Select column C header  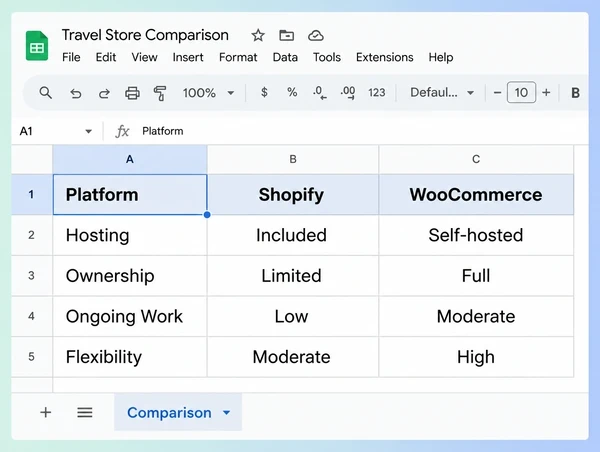point(476,159)
